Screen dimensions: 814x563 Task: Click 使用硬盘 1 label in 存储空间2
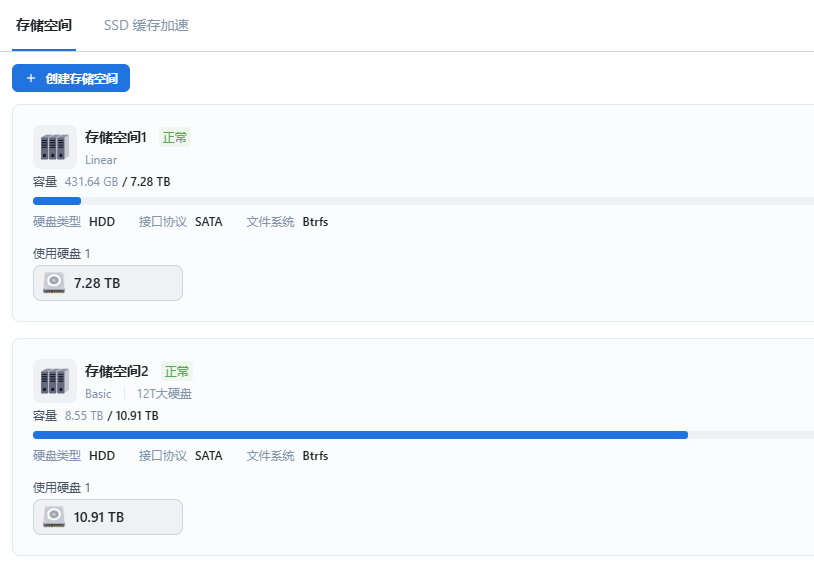[61, 488]
